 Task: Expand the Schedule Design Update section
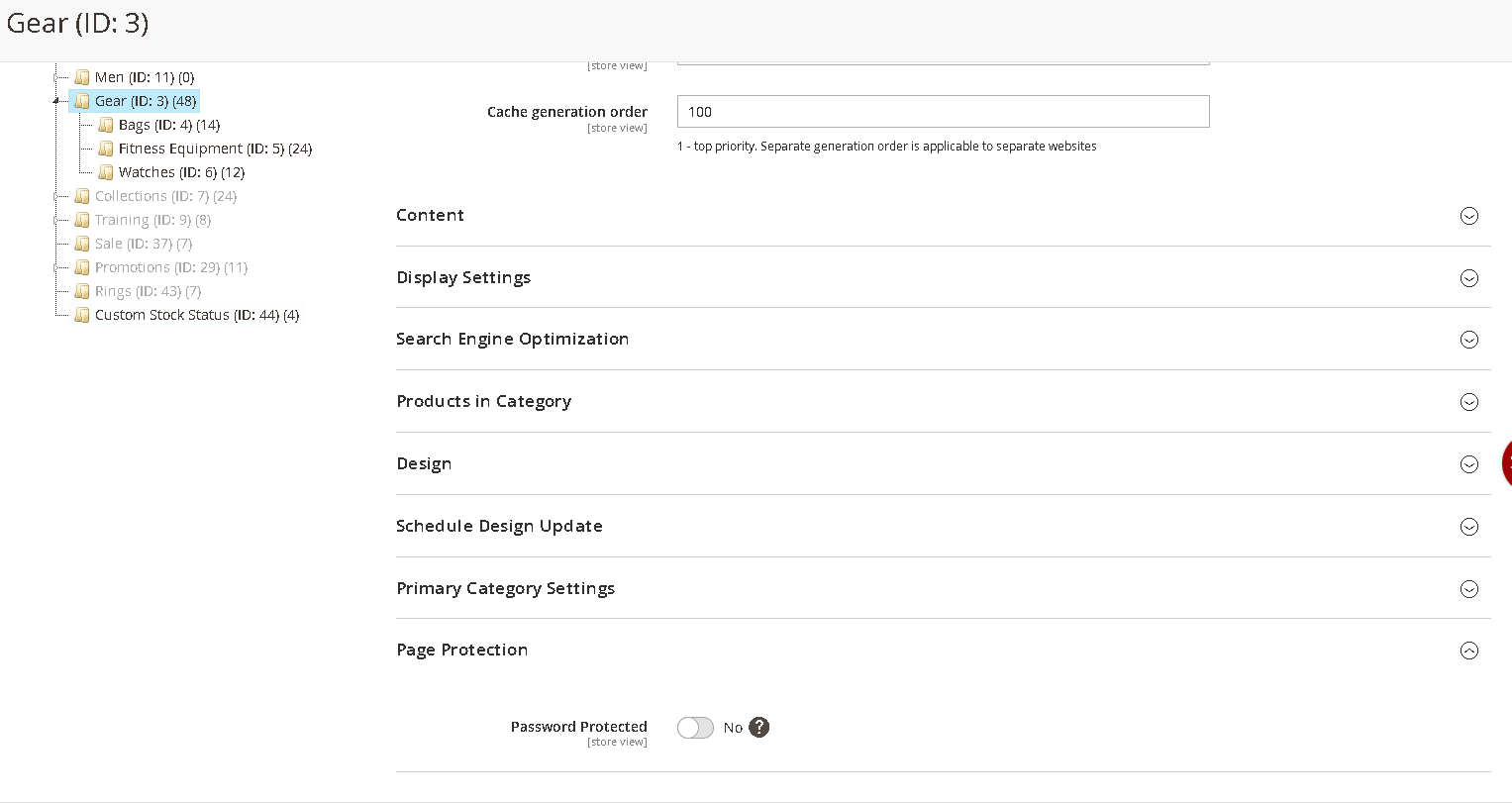click(1468, 527)
